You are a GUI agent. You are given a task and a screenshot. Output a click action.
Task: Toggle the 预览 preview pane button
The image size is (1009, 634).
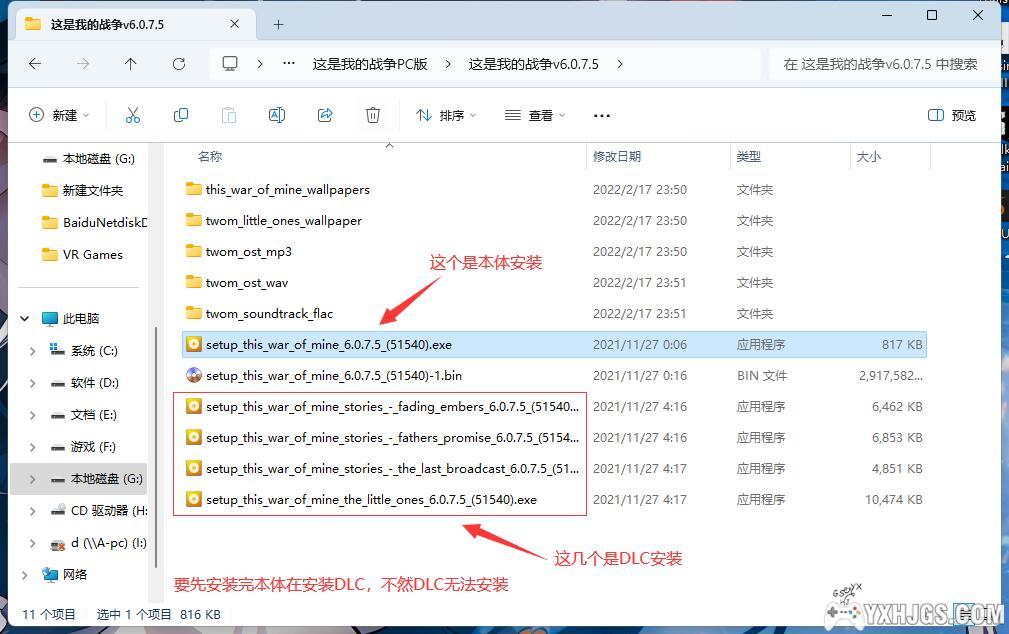click(x=952, y=115)
